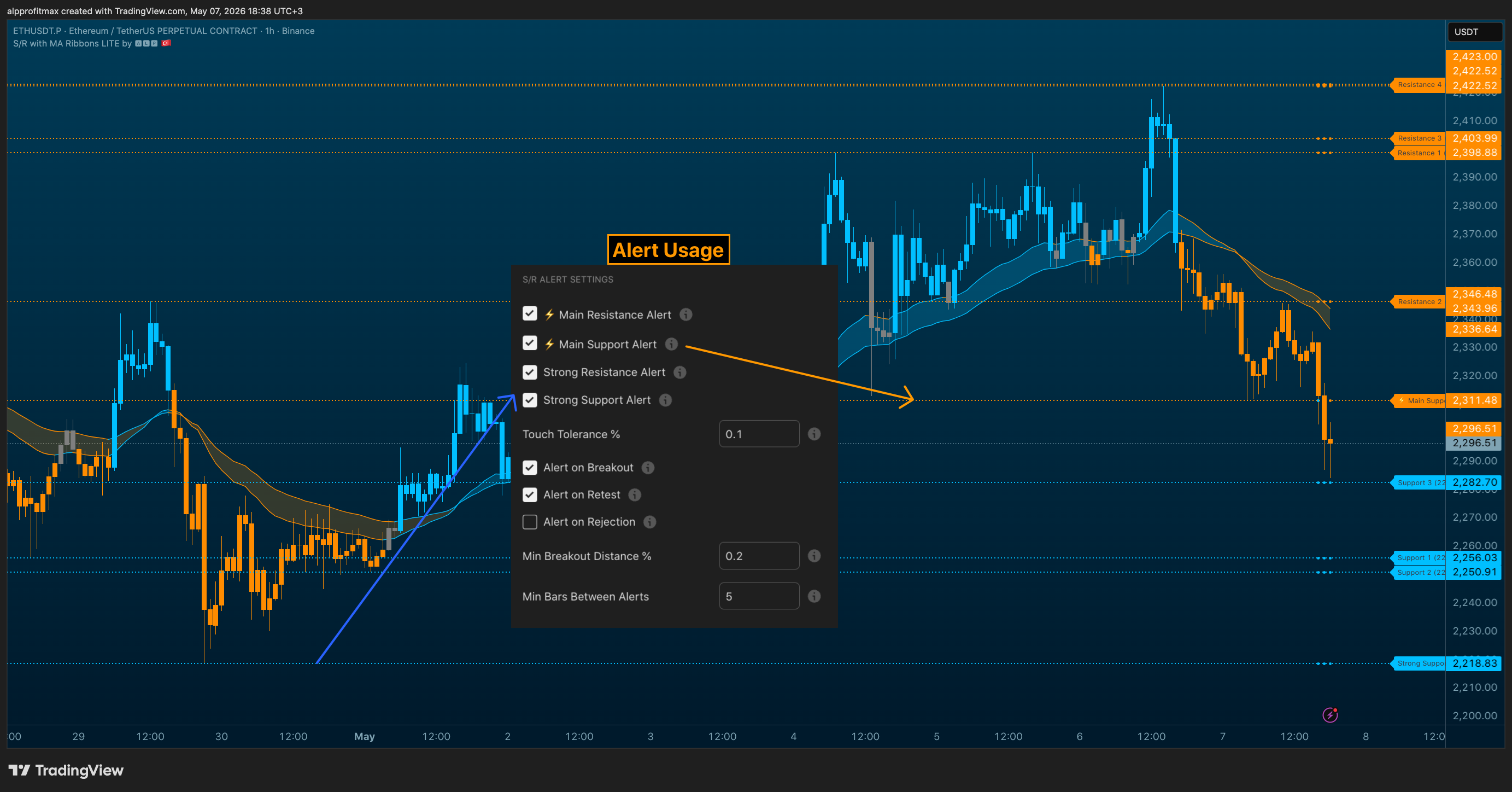Click the 2,398.88 price tag
1512x792 pixels.
tap(1474, 153)
